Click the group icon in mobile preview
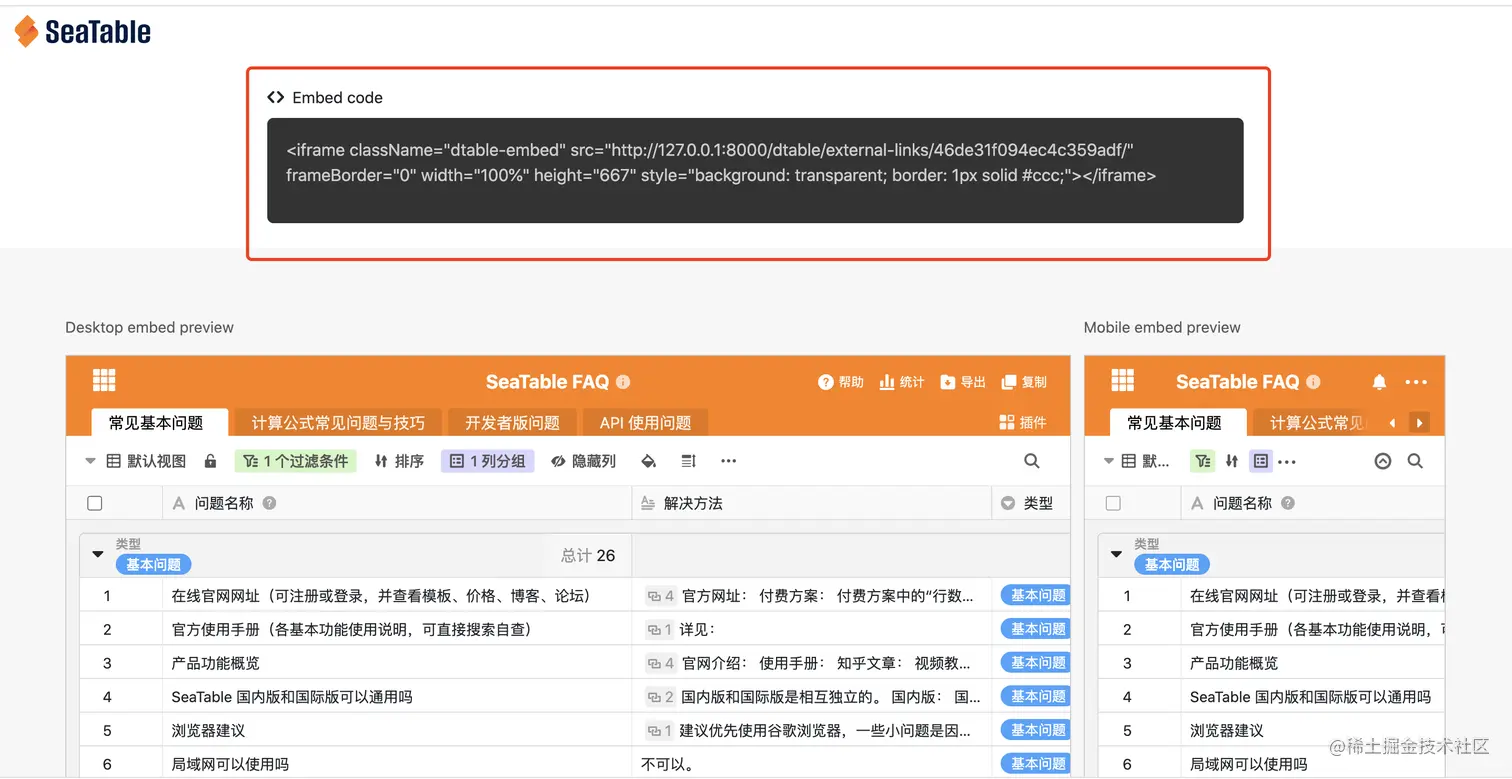The image size is (1512, 779). tap(1261, 461)
